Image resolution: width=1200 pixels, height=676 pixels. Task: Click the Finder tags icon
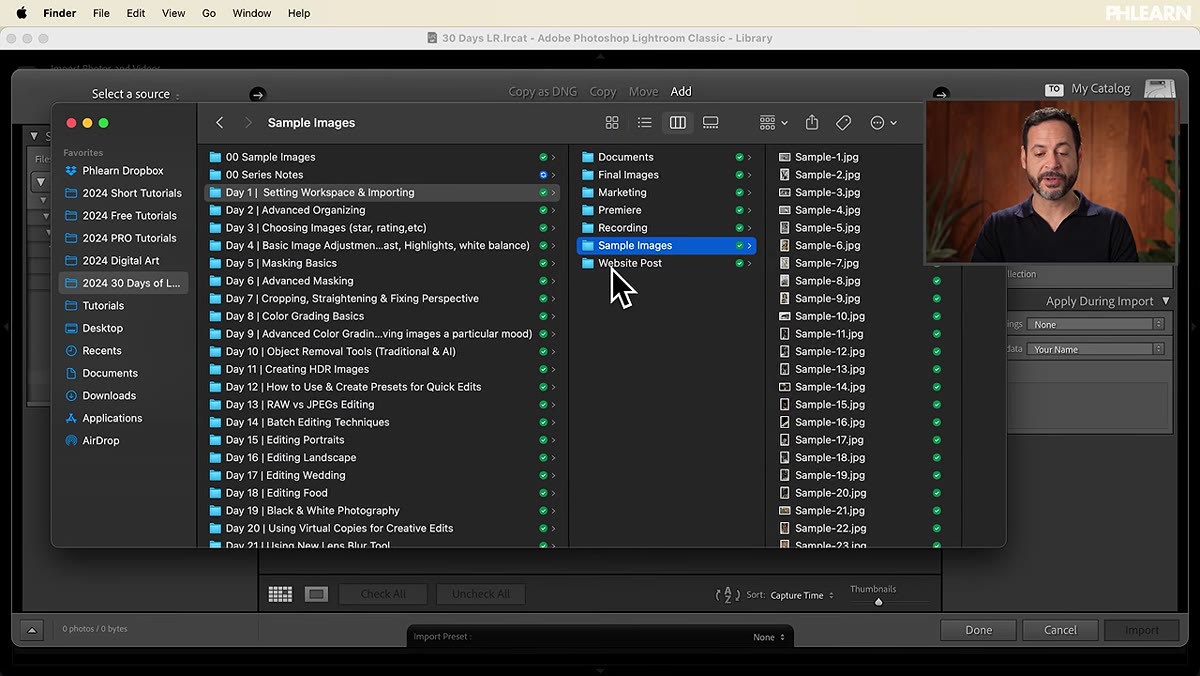[843, 123]
